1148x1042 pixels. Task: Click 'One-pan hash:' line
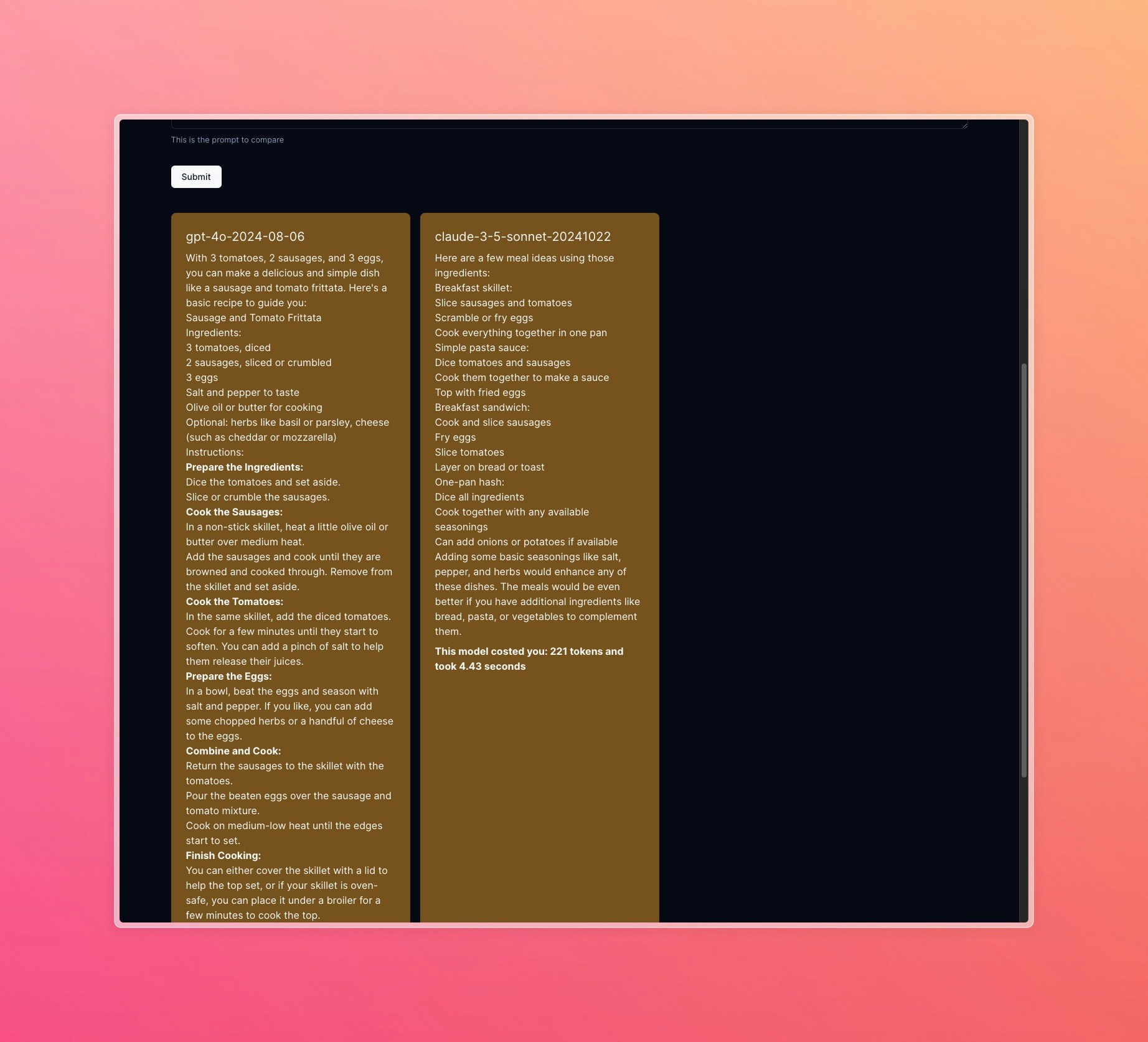click(x=469, y=482)
